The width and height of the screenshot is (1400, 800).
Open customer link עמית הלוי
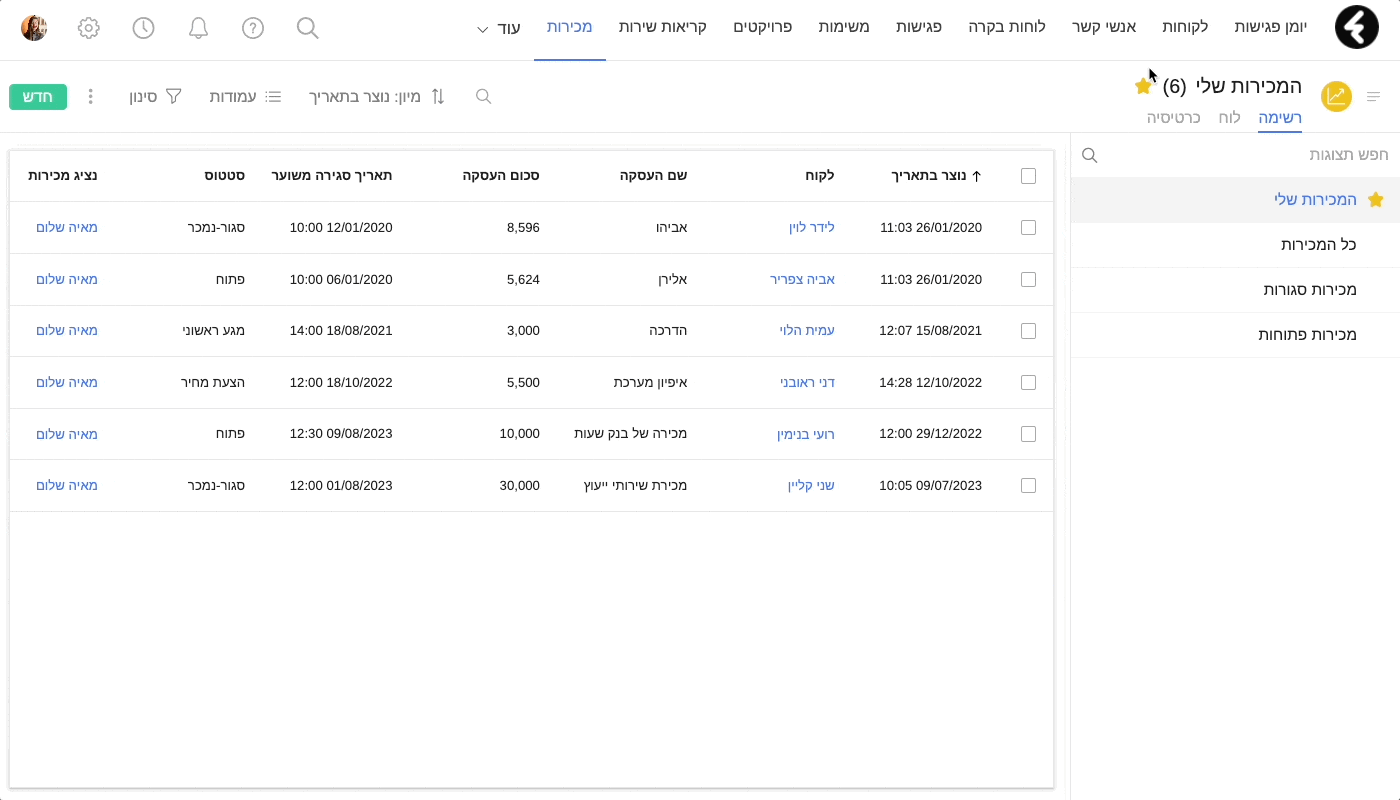pyautogui.click(x=807, y=330)
